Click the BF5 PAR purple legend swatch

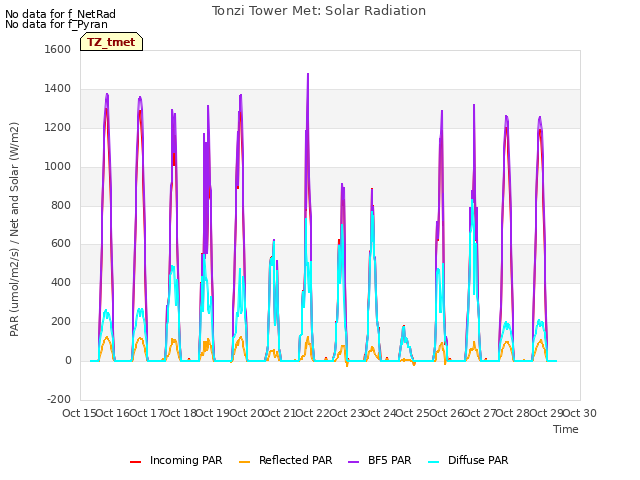coord(353,461)
